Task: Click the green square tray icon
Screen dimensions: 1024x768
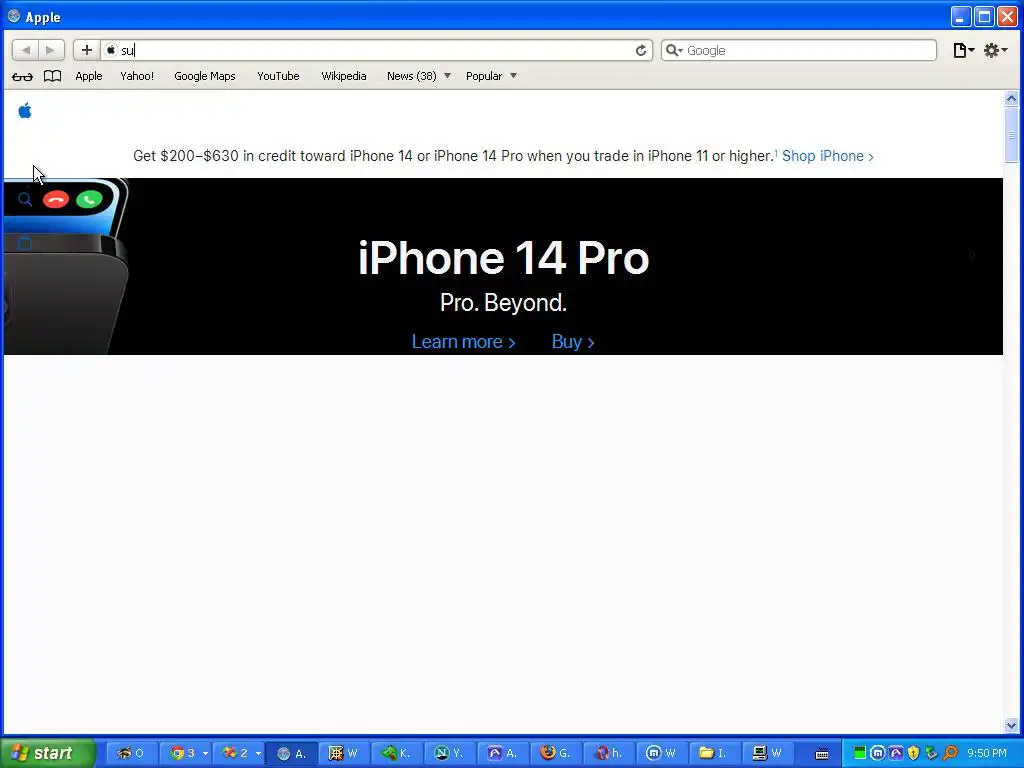Action: click(x=860, y=753)
